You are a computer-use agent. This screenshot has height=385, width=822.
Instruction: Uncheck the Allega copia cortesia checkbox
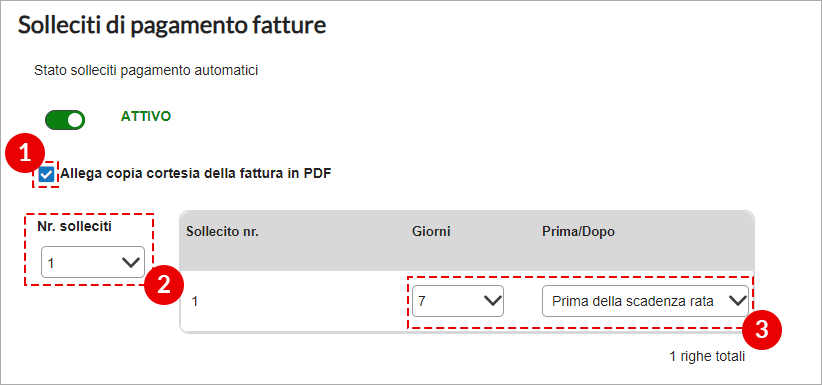point(46,174)
